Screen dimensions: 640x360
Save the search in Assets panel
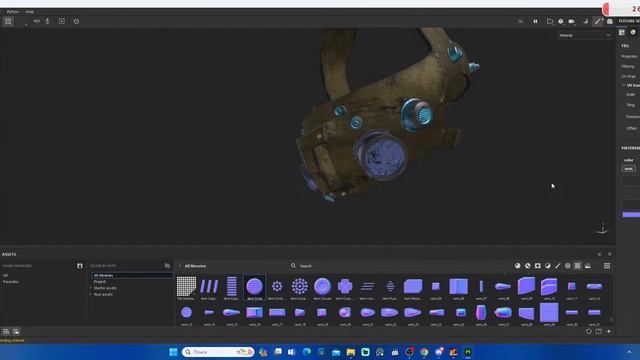coord(80,266)
